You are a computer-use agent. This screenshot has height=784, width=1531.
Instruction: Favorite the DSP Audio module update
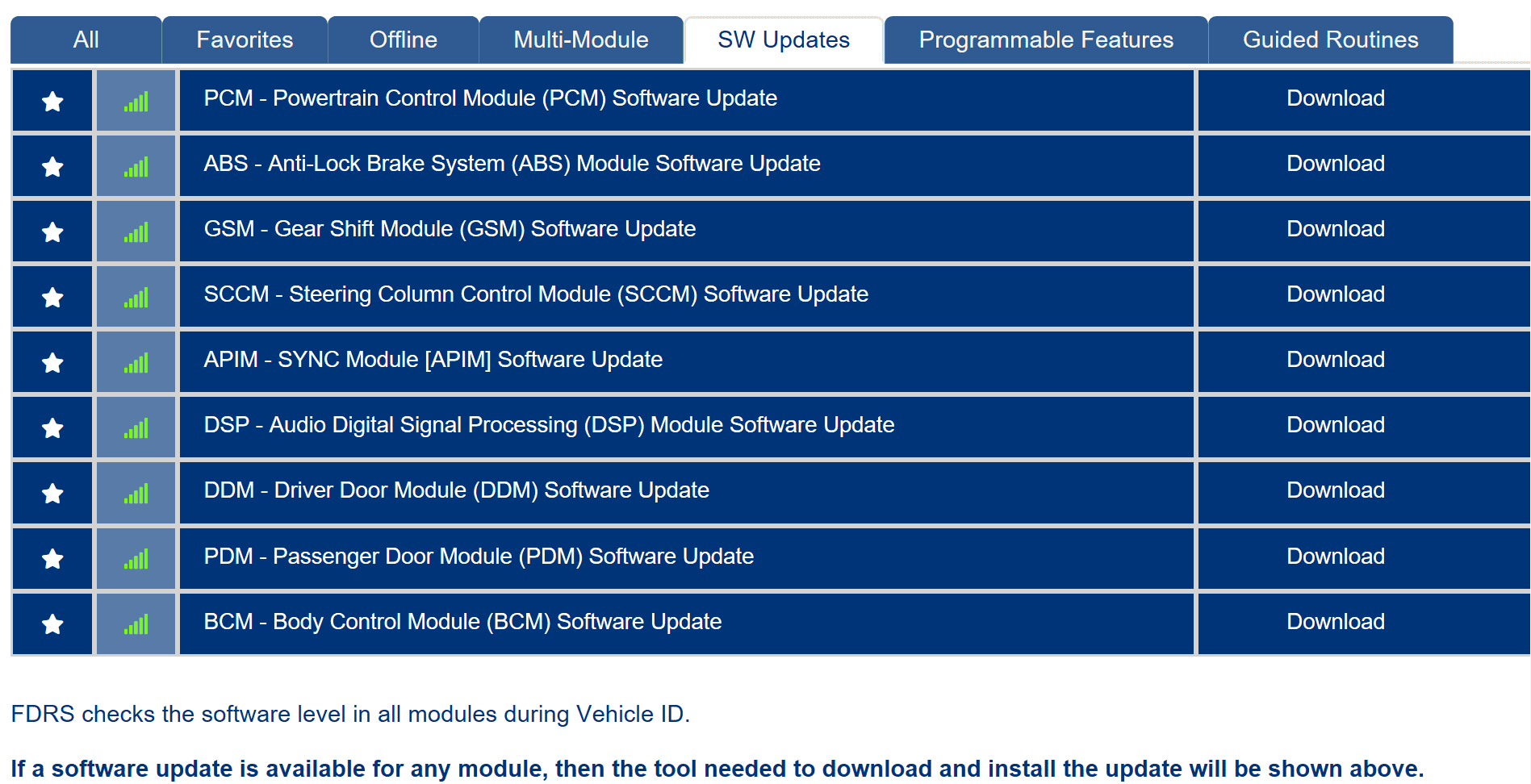pyautogui.click(x=52, y=428)
